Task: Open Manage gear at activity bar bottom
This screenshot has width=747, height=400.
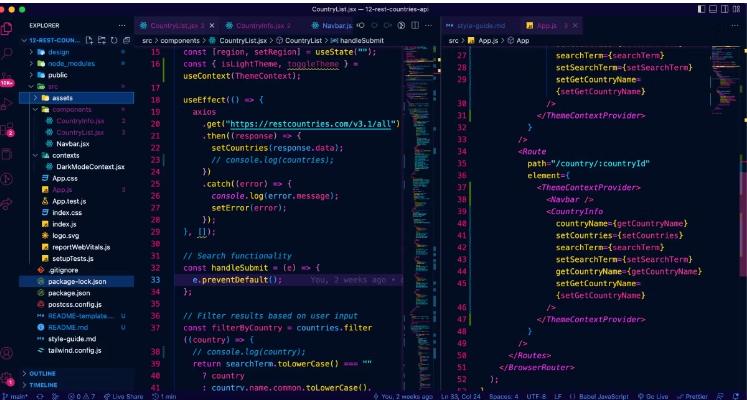Action: 7,378
